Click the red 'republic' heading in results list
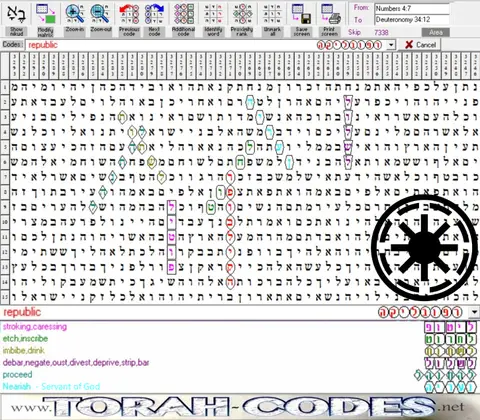 tap(22, 312)
